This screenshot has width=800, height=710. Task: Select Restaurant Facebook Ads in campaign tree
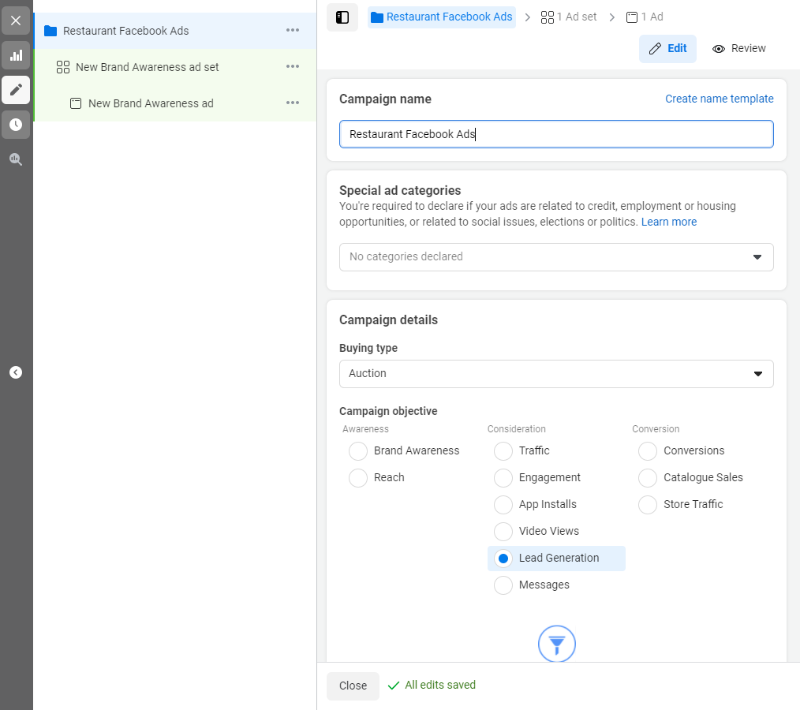click(x=175, y=31)
